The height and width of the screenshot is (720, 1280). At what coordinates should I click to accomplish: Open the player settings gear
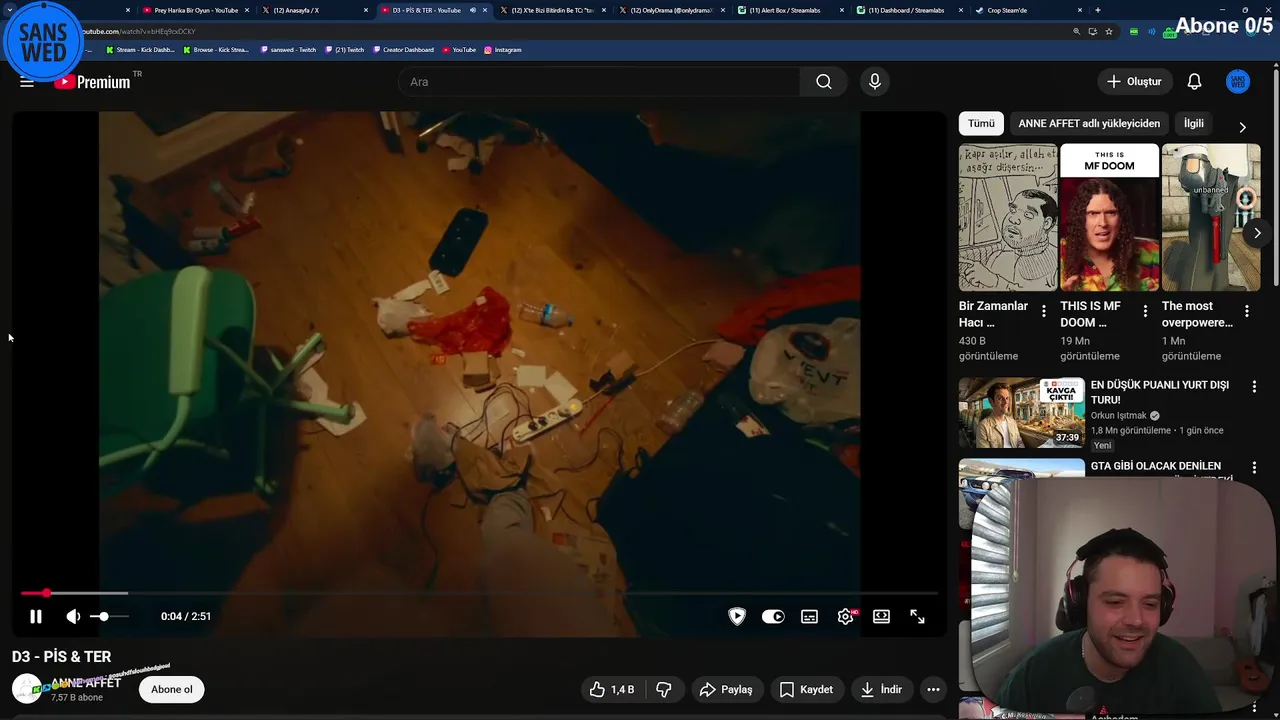point(846,617)
